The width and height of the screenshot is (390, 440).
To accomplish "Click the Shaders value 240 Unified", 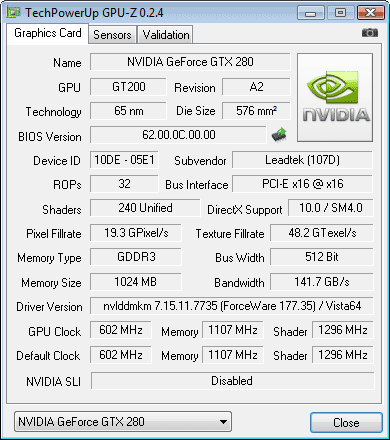I will [145, 208].
